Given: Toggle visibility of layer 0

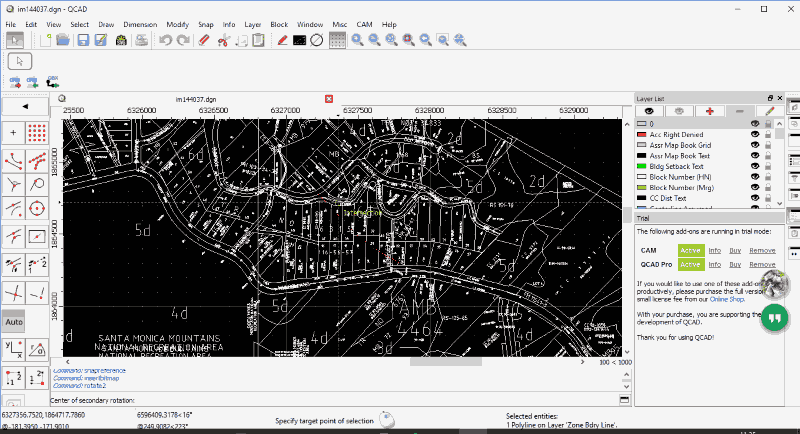Looking at the screenshot, I should [x=755, y=123].
